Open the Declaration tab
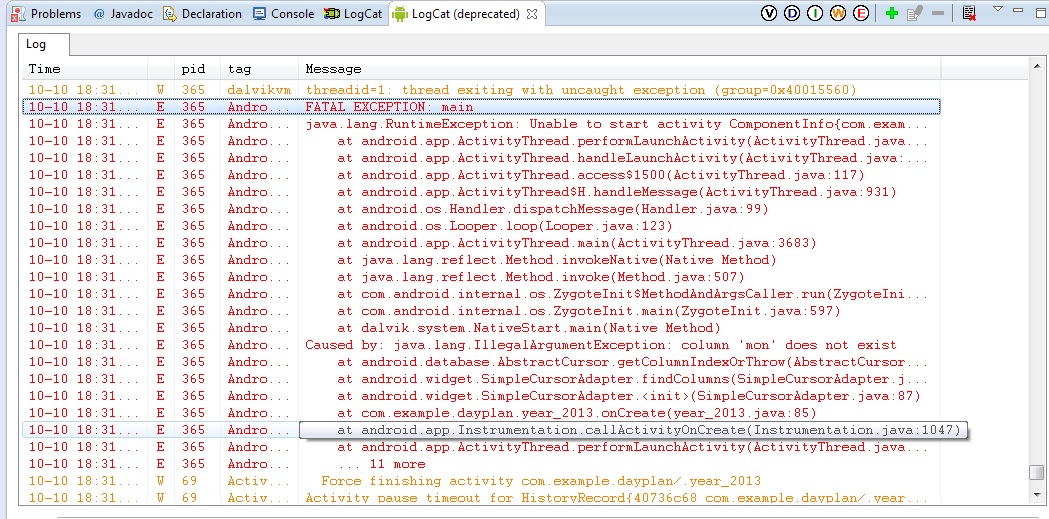Viewport: 1049px width, 519px height. 203,13
